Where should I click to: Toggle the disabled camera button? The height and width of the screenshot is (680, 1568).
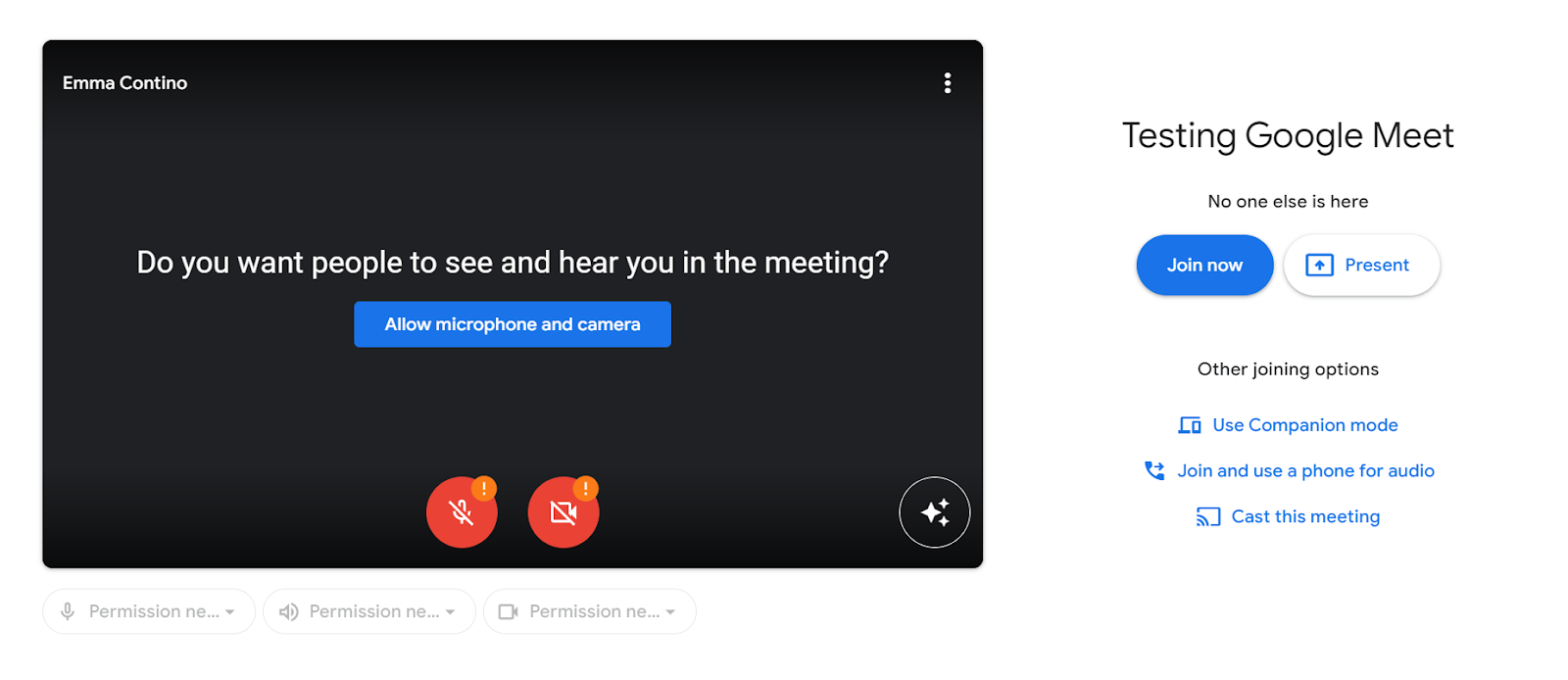(563, 512)
